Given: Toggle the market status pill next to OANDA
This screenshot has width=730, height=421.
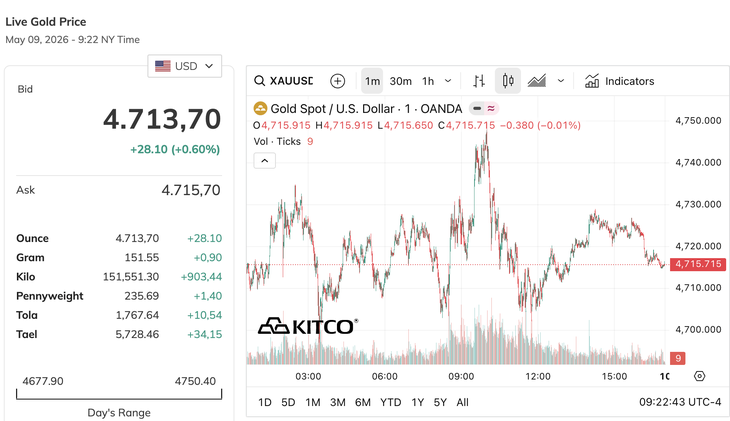Looking at the screenshot, I should tap(477, 109).
